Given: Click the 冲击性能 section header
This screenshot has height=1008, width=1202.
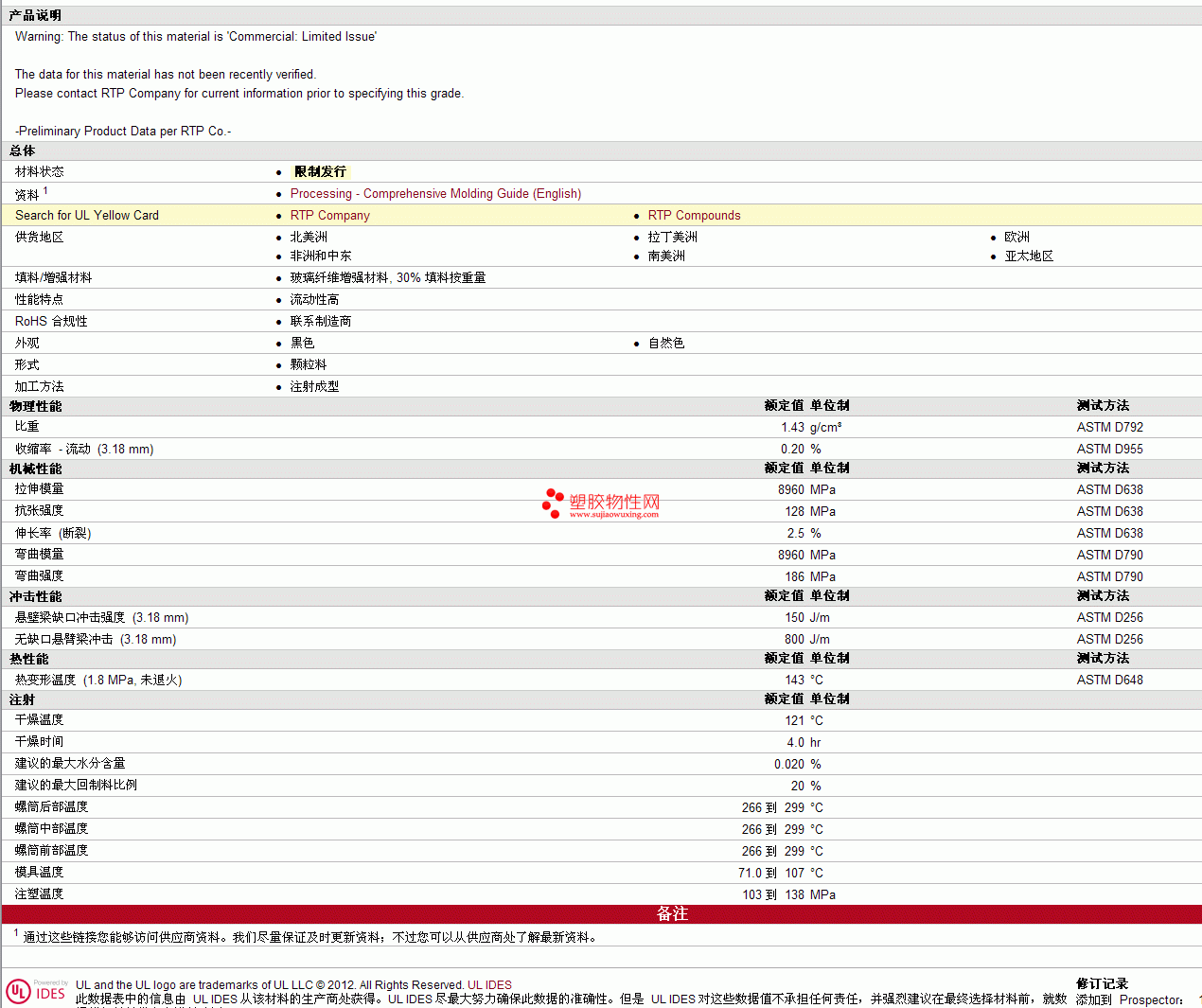Looking at the screenshot, I should click(35, 596).
